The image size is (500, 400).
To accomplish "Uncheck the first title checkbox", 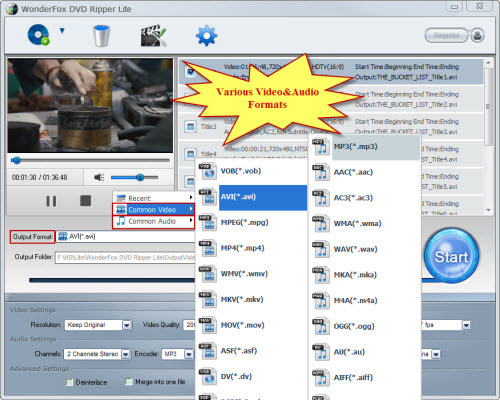I will click(x=190, y=72).
